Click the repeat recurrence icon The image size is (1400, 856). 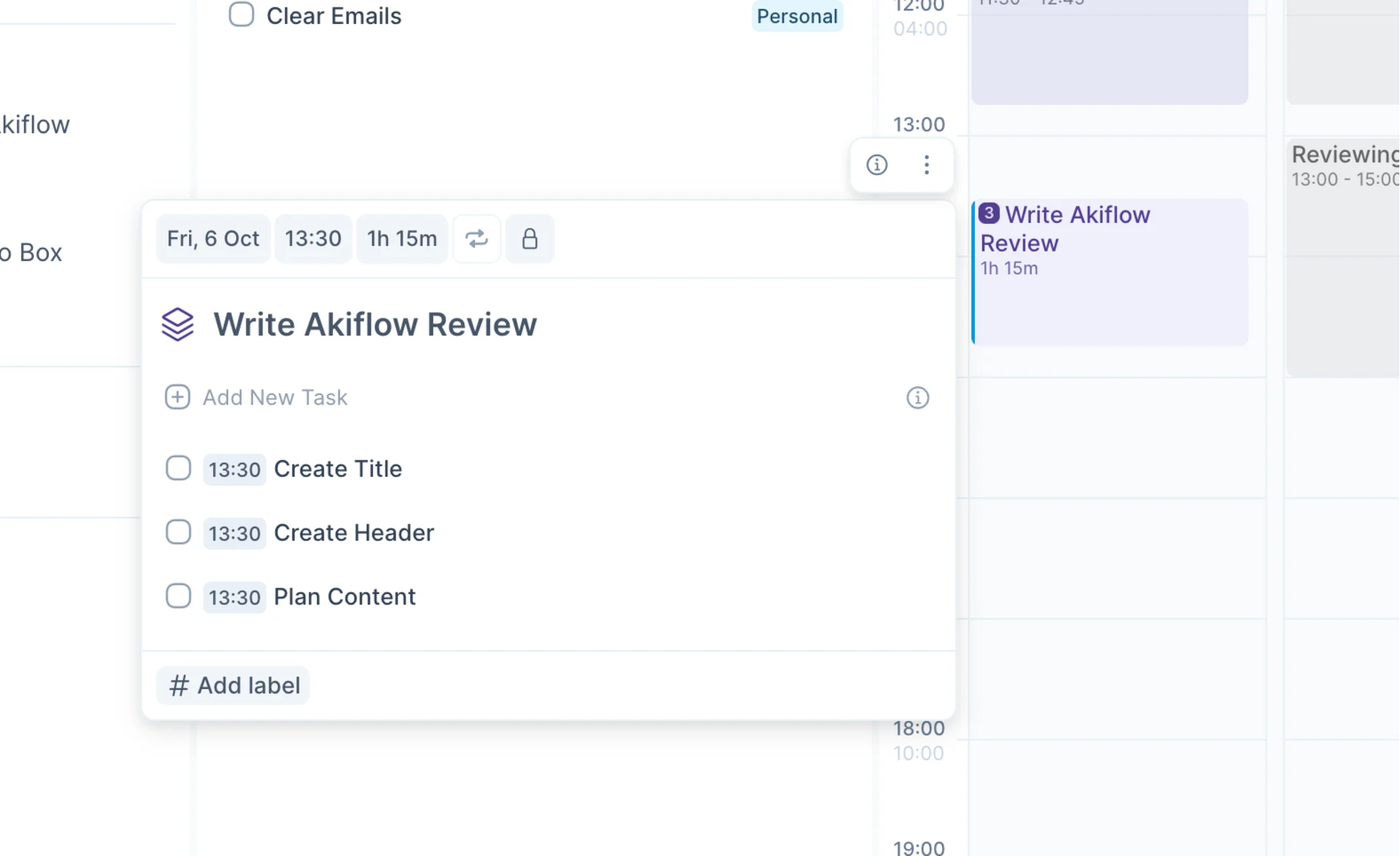click(476, 238)
